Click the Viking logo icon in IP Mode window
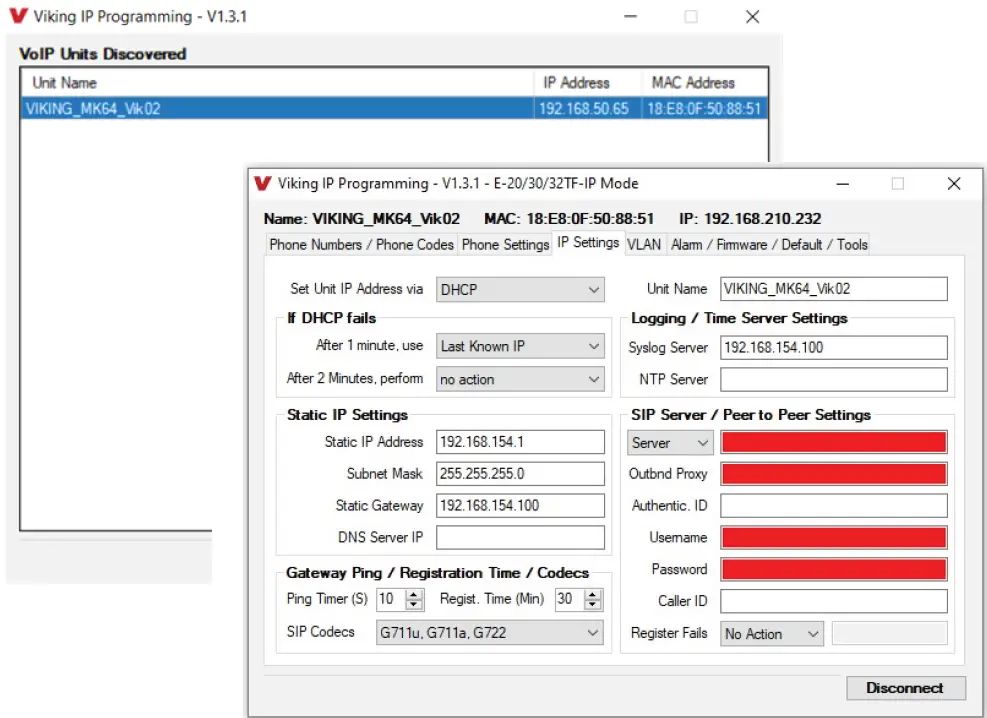Image resolution: width=987 pixels, height=718 pixels. pos(262,183)
